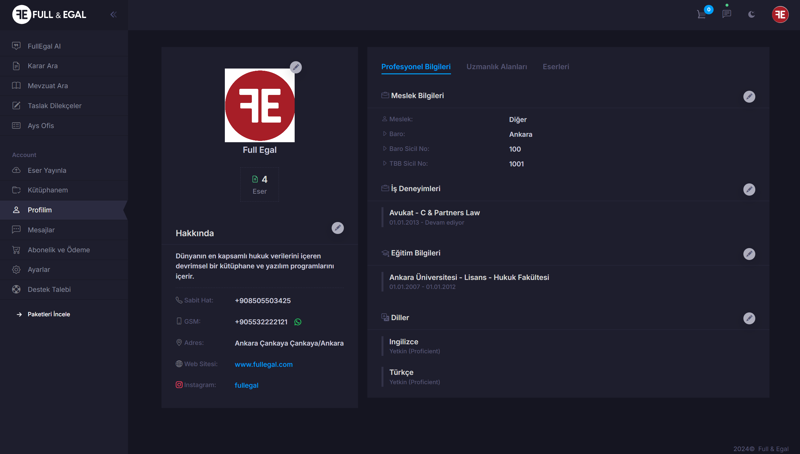800x454 pixels.
Task: Edit Eğitim Bilgileri with pencil icon
Action: click(749, 254)
